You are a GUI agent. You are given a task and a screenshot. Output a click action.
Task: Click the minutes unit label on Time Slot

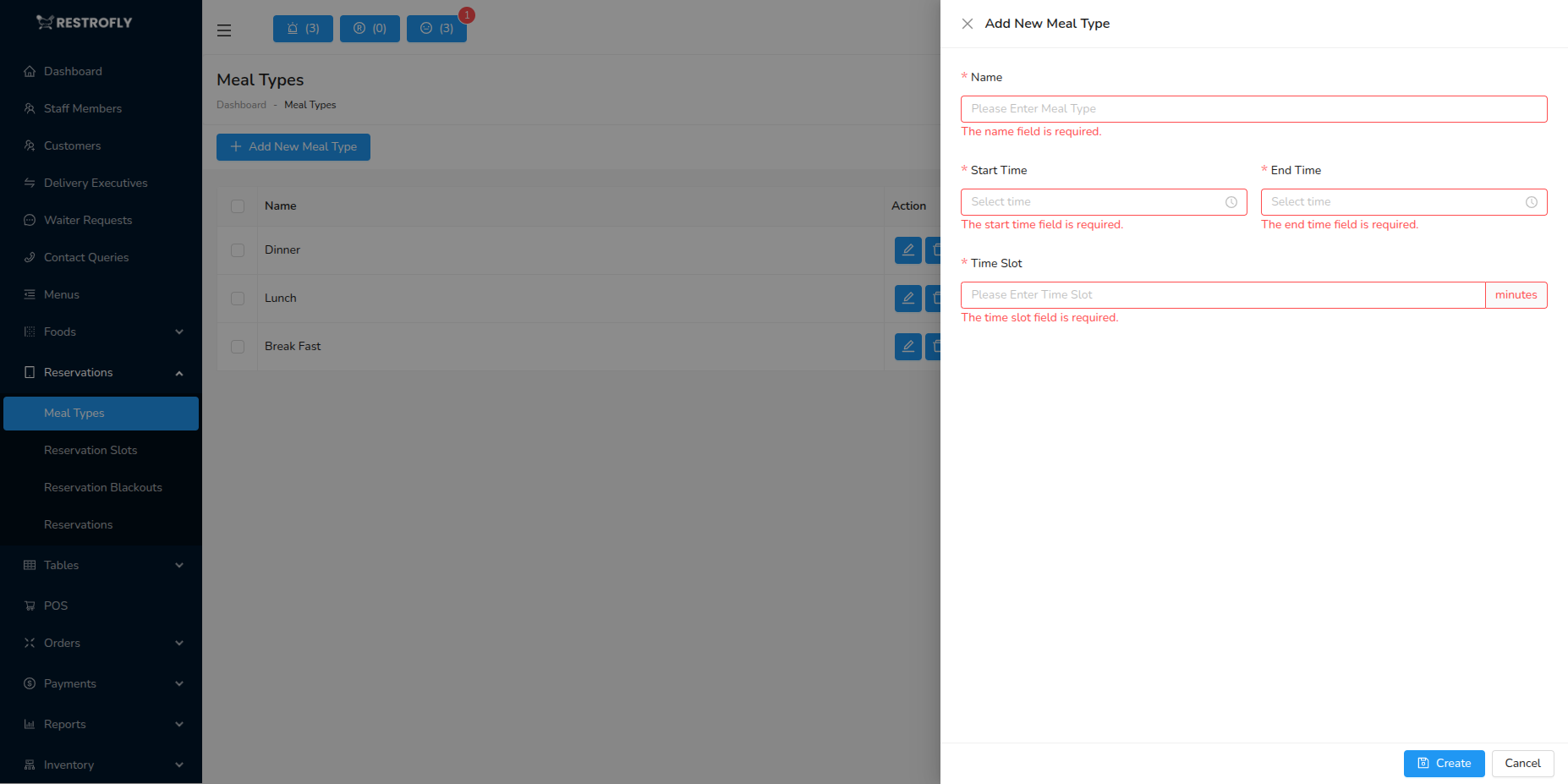(x=1515, y=294)
